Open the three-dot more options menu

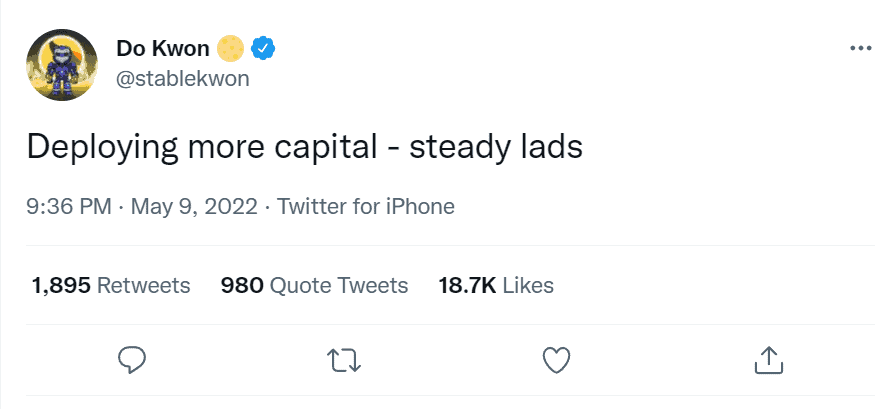[x=860, y=48]
